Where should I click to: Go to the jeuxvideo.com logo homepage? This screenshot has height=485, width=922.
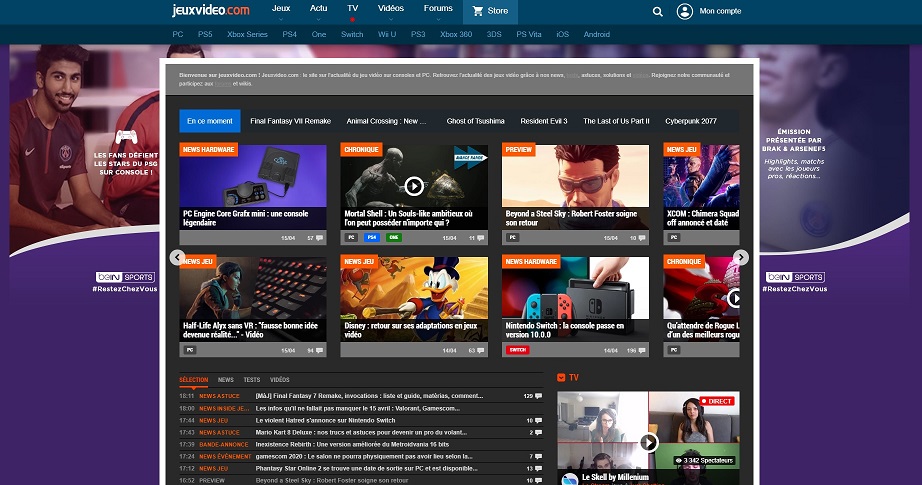pos(211,10)
